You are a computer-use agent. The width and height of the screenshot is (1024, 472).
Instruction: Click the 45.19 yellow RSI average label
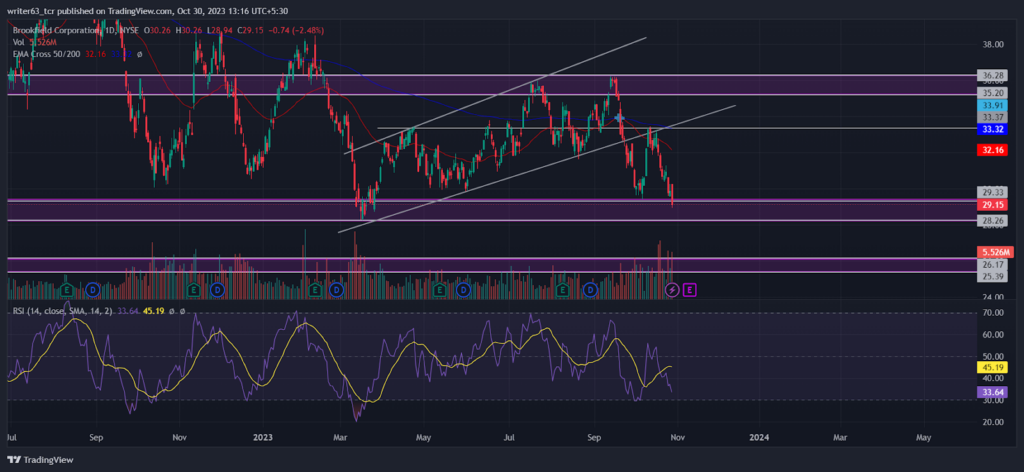coord(991,368)
